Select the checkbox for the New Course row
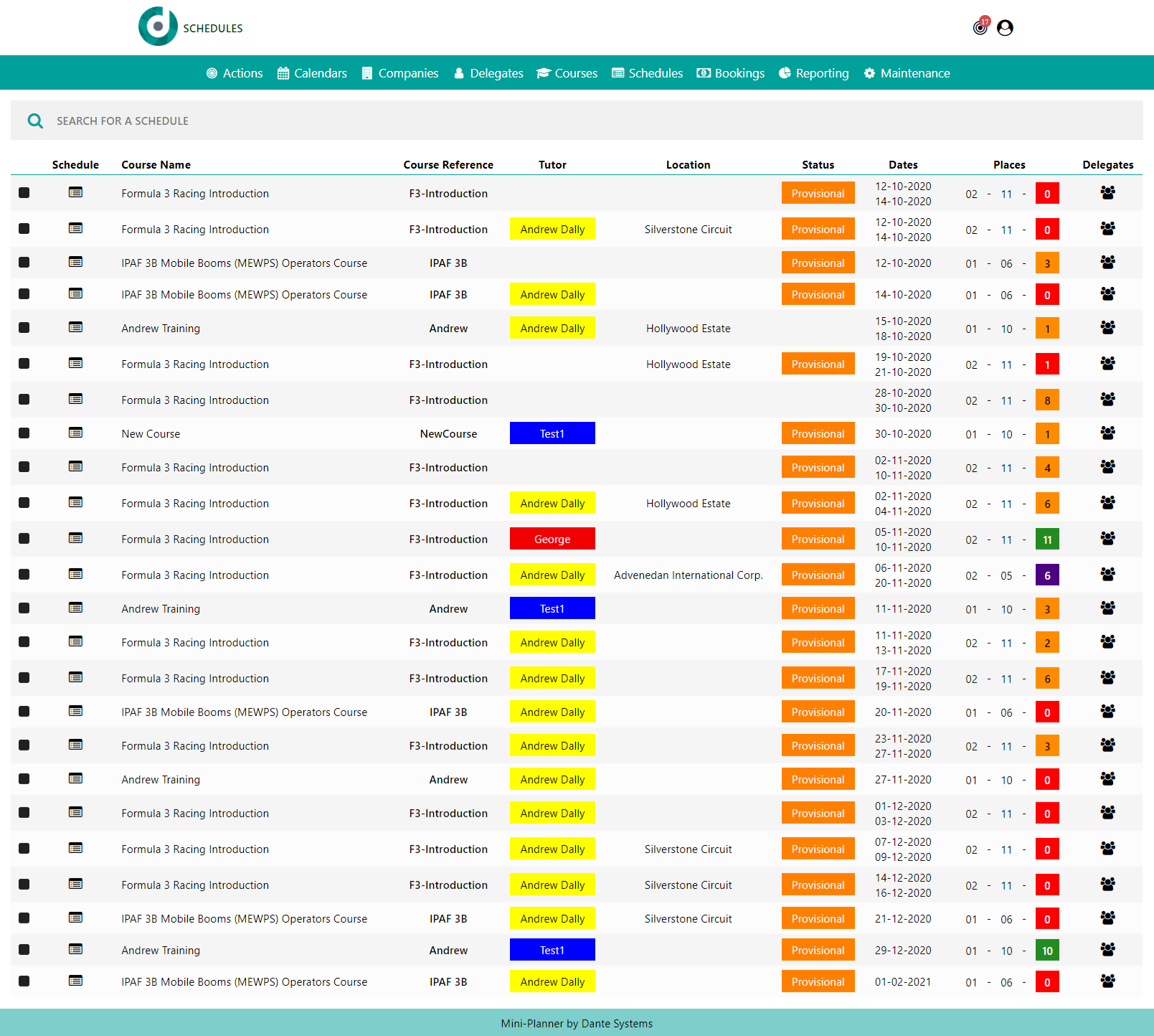The height and width of the screenshot is (1036, 1154). click(24, 433)
